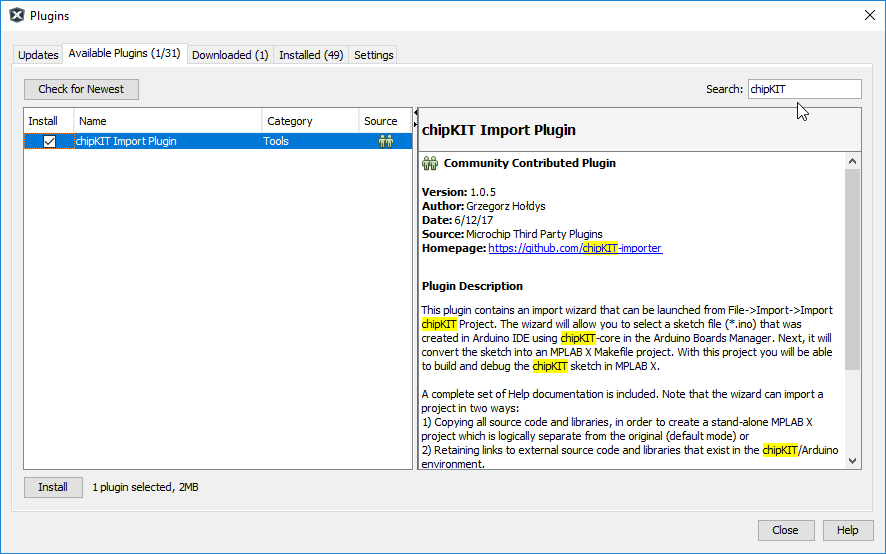Switch to the Settings tab
Viewport: 886px width, 554px height.
[x=373, y=55]
